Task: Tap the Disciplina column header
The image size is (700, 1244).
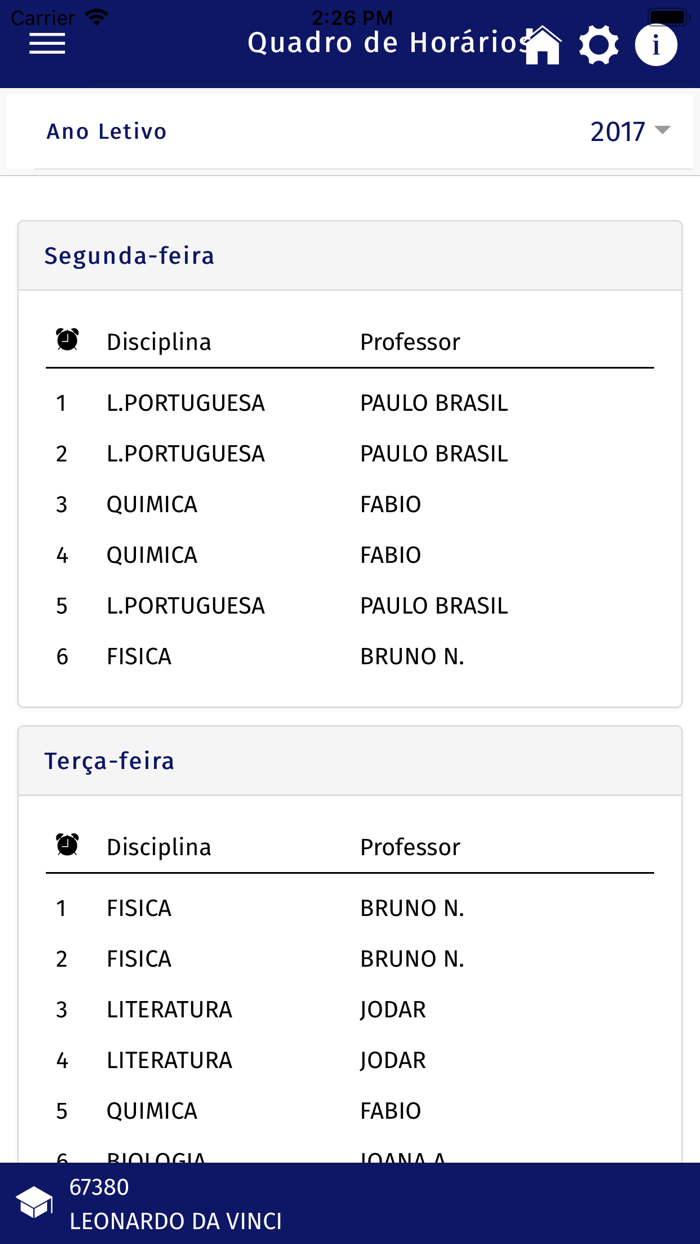Action: tap(158, 341)
